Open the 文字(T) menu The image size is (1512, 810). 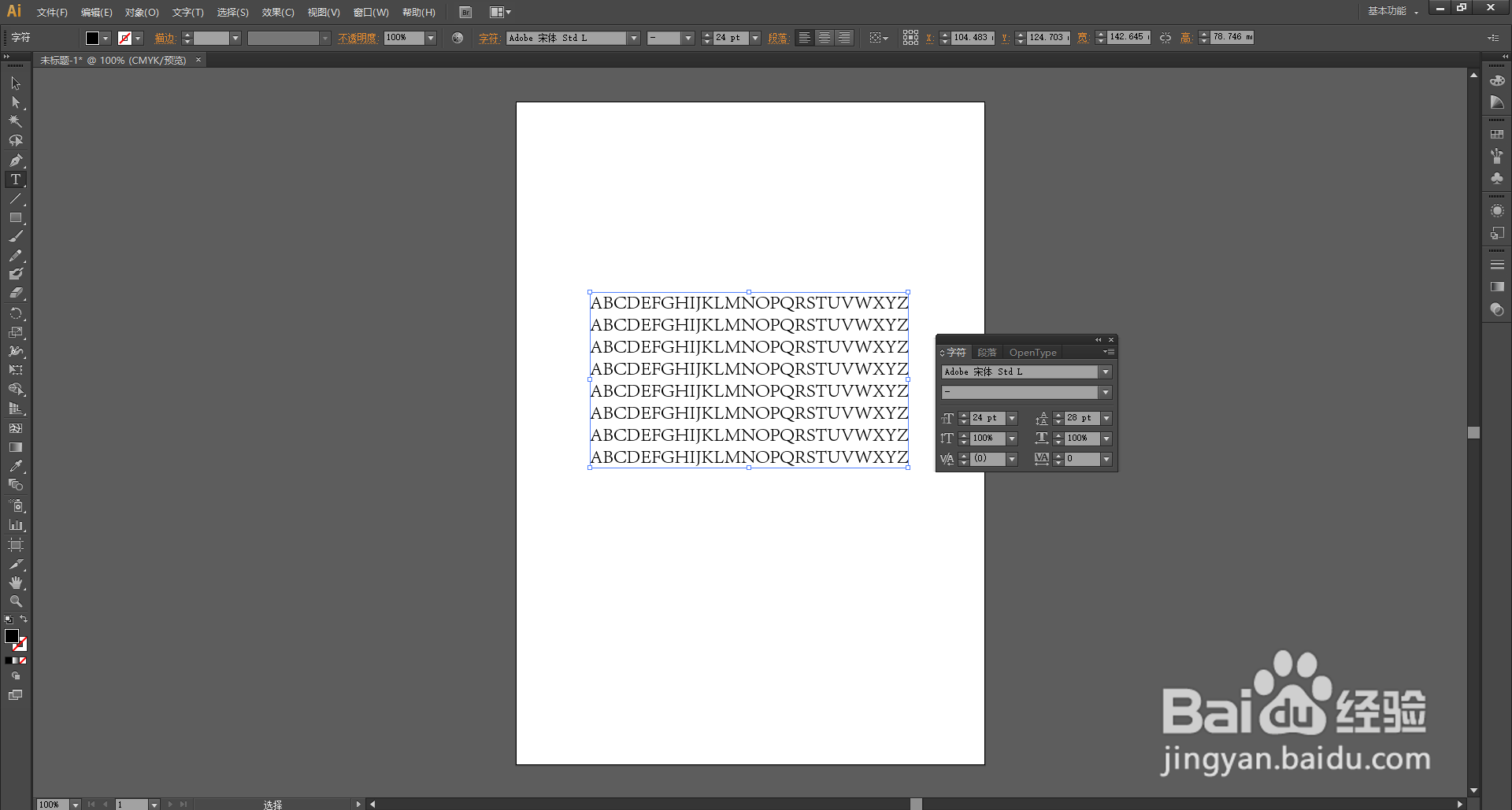coord(187,12)
